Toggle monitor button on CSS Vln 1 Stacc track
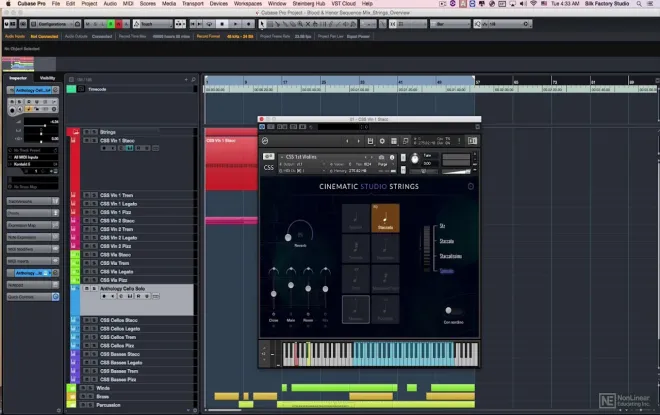Image resolution: width=660 pixels, height=415 pixels. tap(112, 148)
